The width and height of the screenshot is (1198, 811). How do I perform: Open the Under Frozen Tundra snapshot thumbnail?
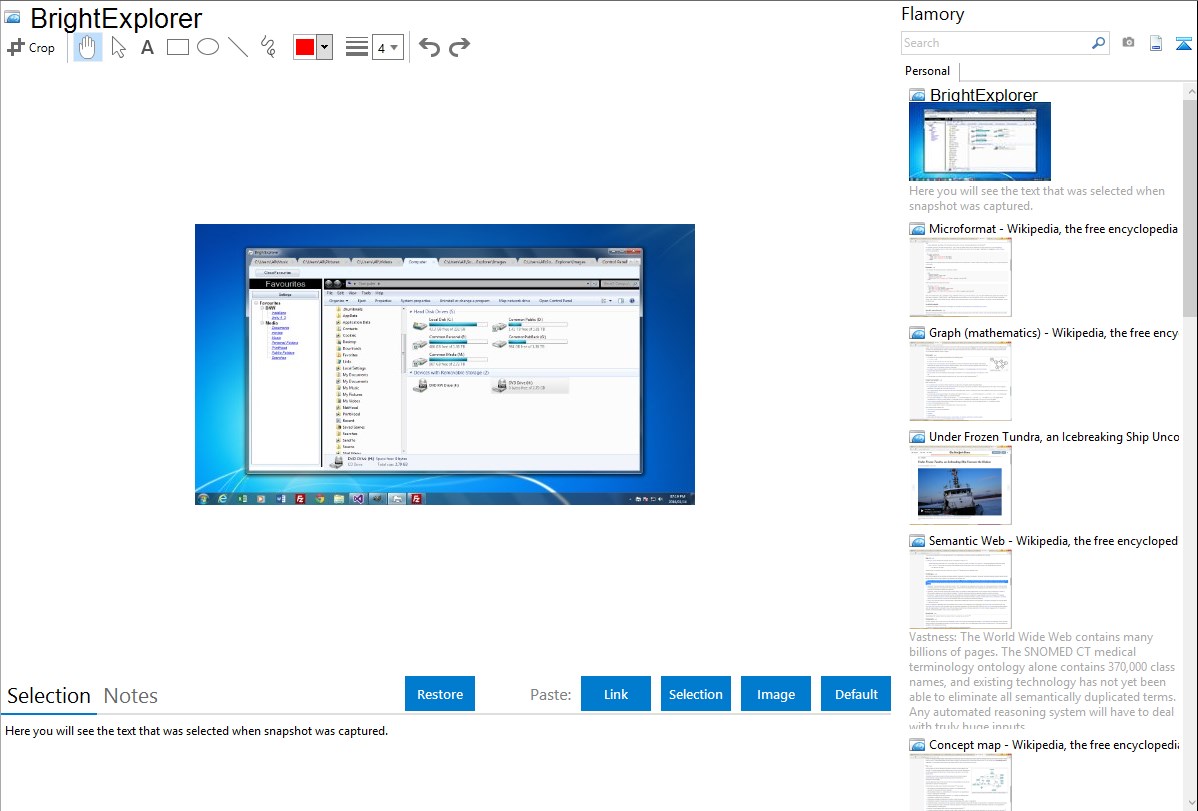[960, 485]
